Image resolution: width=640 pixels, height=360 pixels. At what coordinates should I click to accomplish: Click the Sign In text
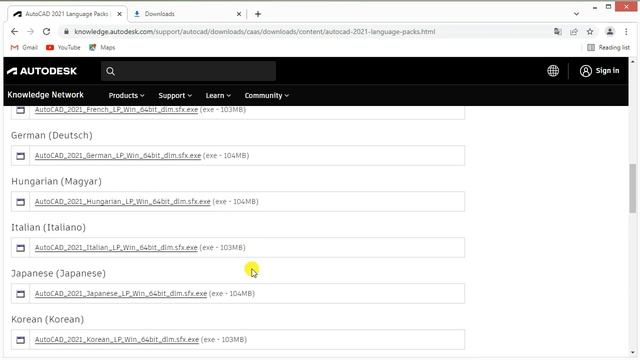[607, 71]
